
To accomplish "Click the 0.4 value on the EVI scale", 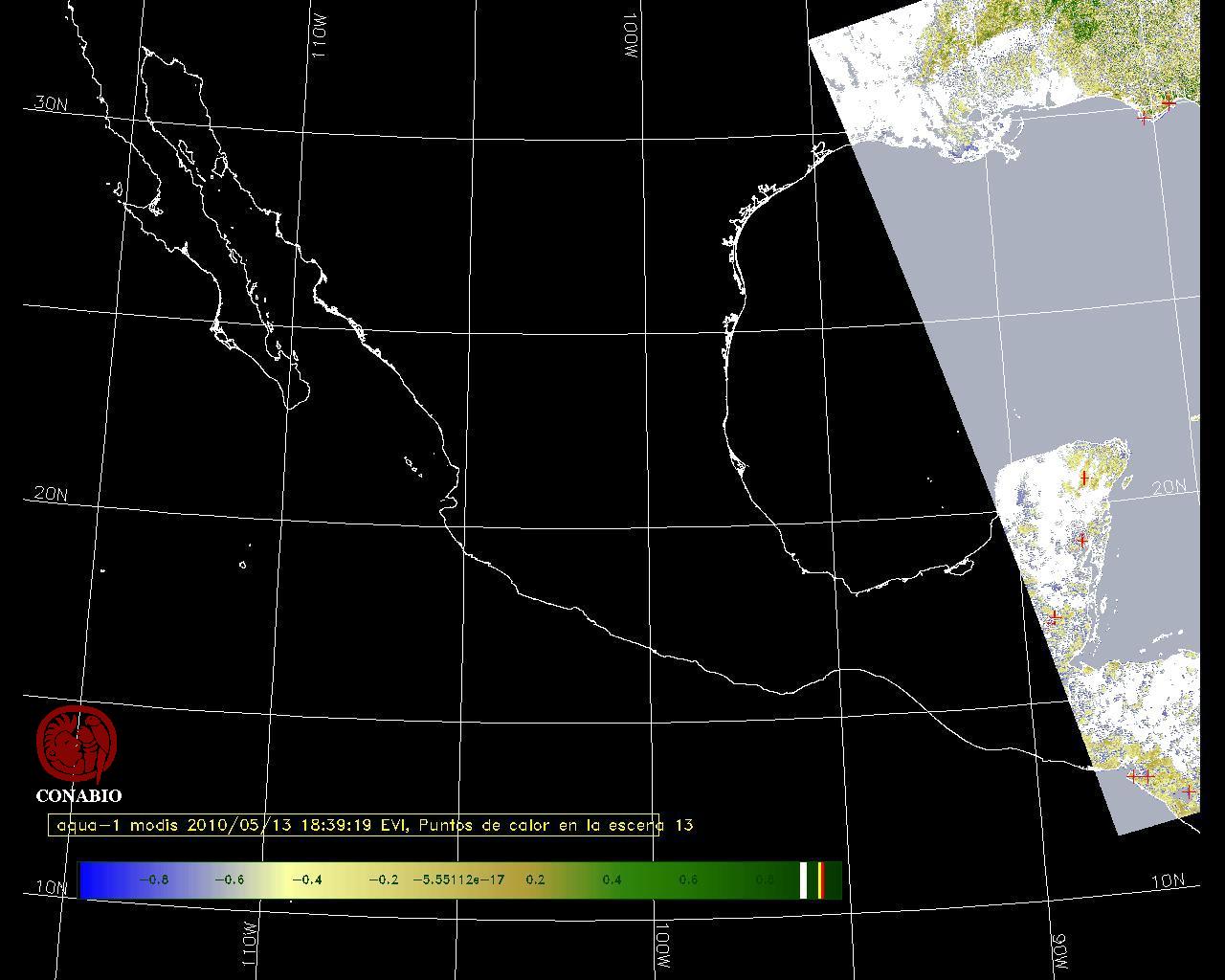I will [612, 880].
